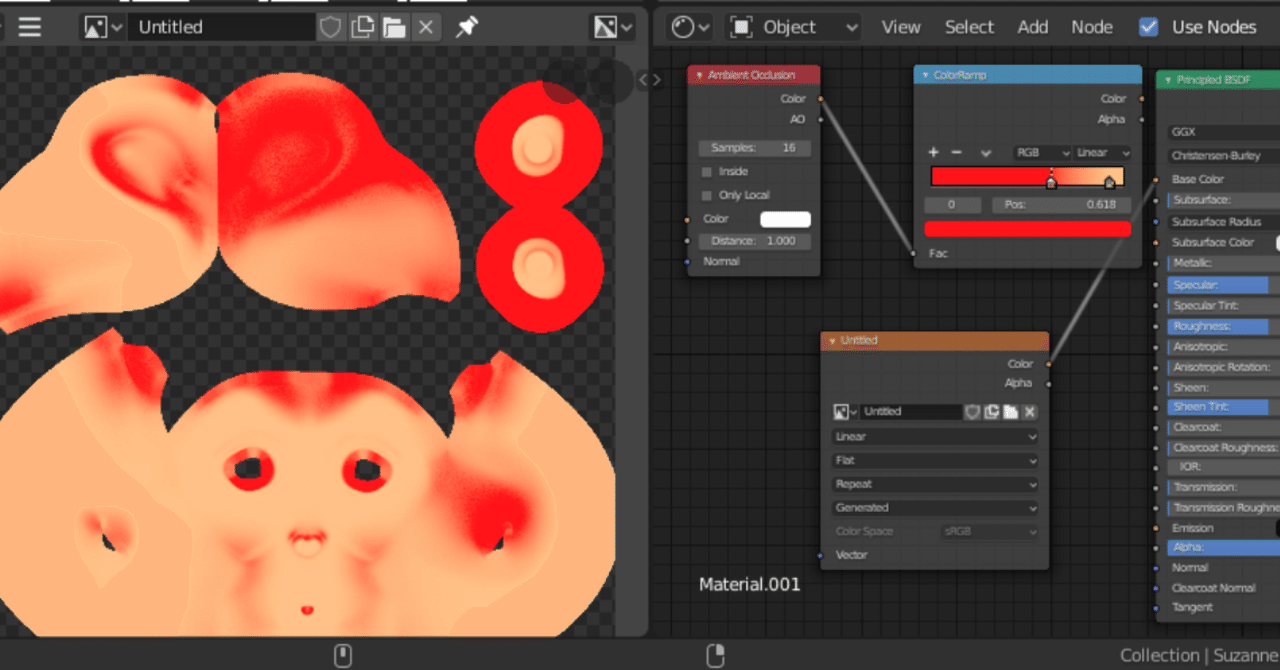Click the Untitled node Alpha output socket

click(x=1048, y=383)
